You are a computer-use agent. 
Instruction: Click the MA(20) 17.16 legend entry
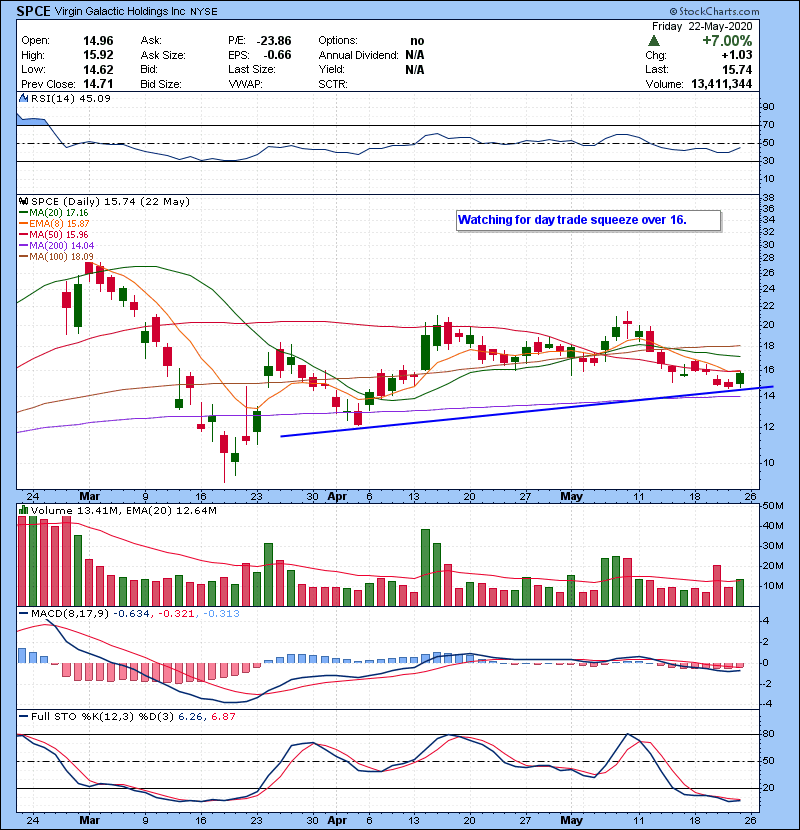[x=58, y=213]
